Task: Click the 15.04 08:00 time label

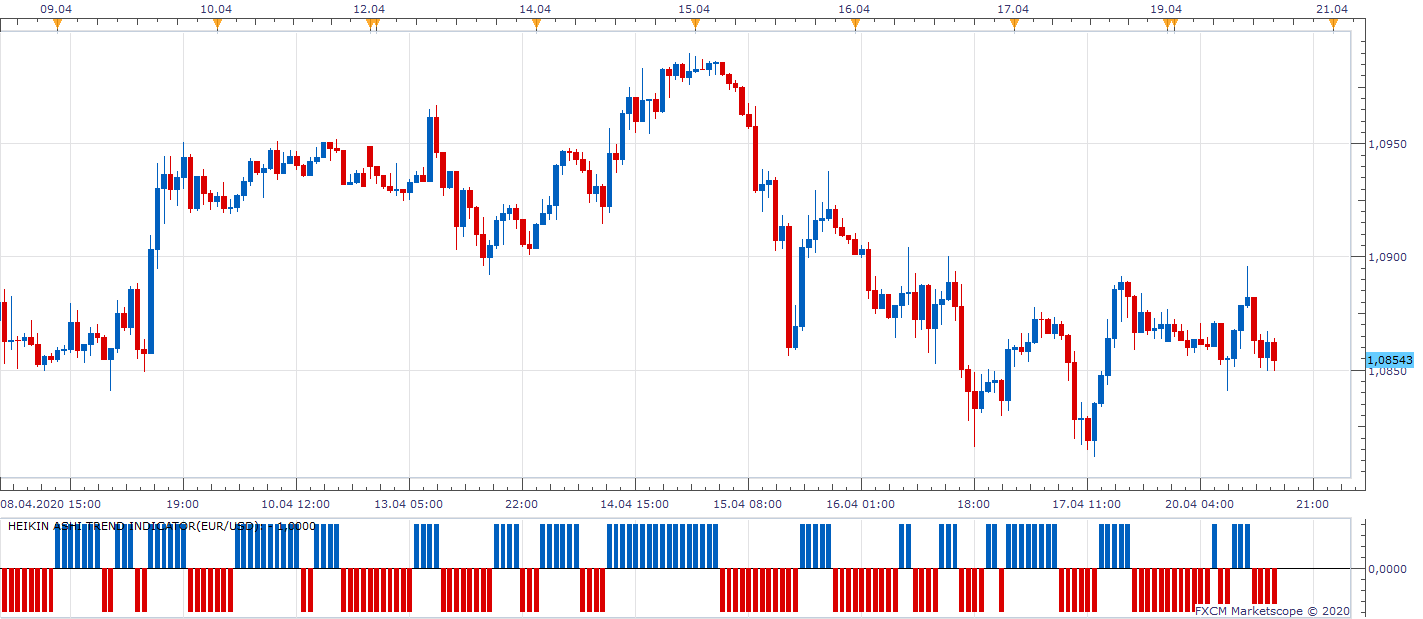Action: 748,504
